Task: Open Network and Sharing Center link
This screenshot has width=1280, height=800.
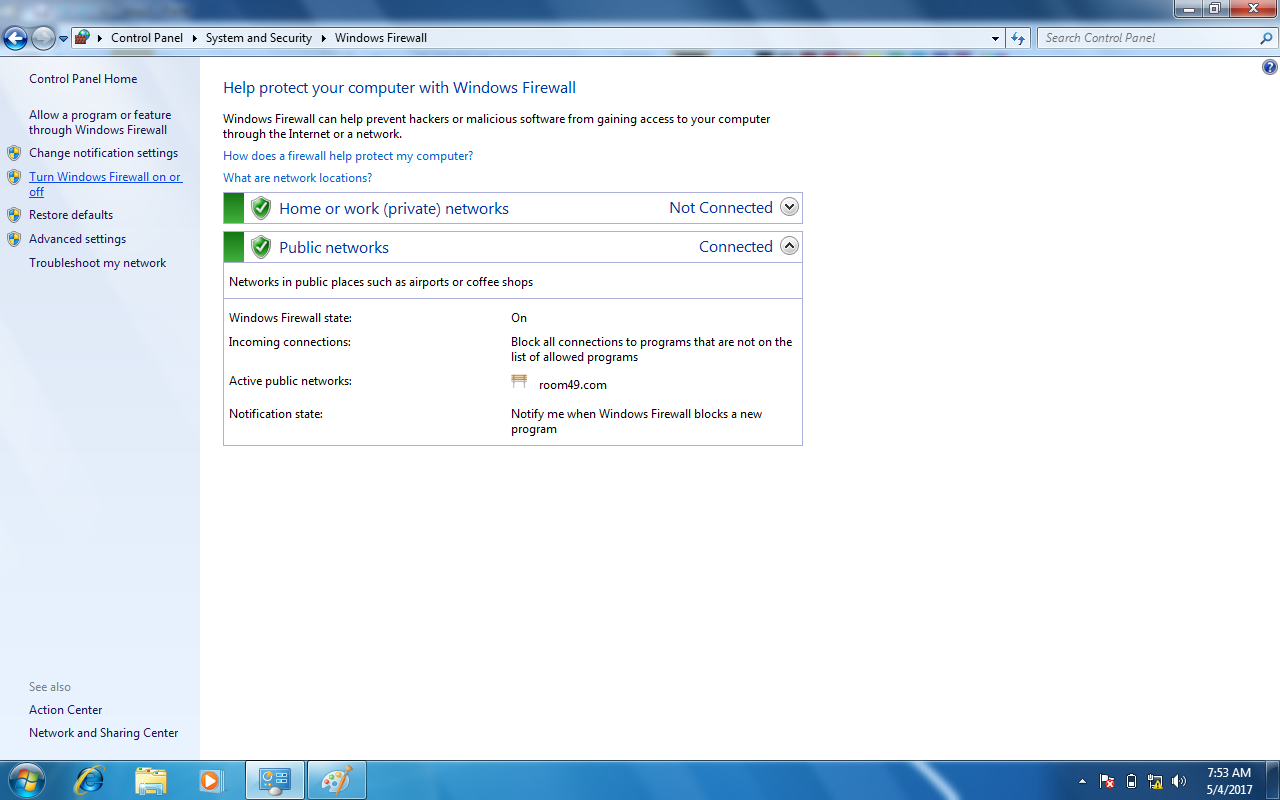Action: point(104,733)
